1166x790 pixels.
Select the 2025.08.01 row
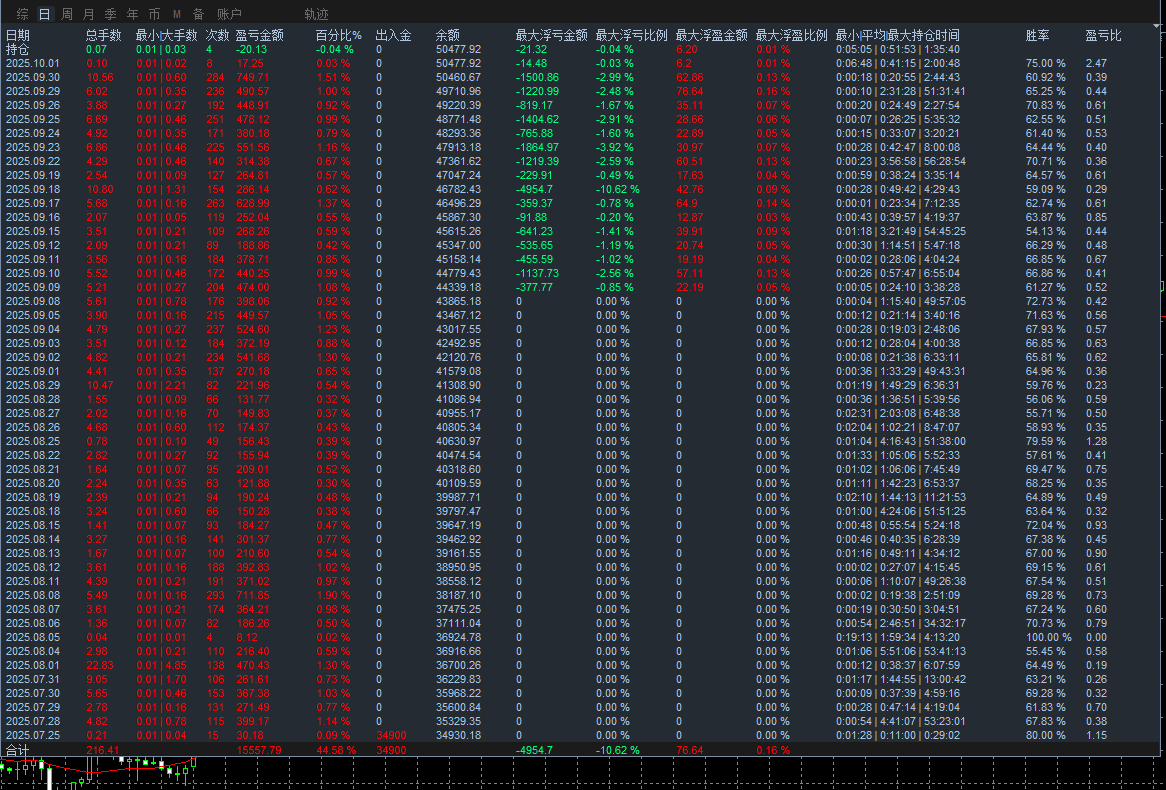pos(579,665)
